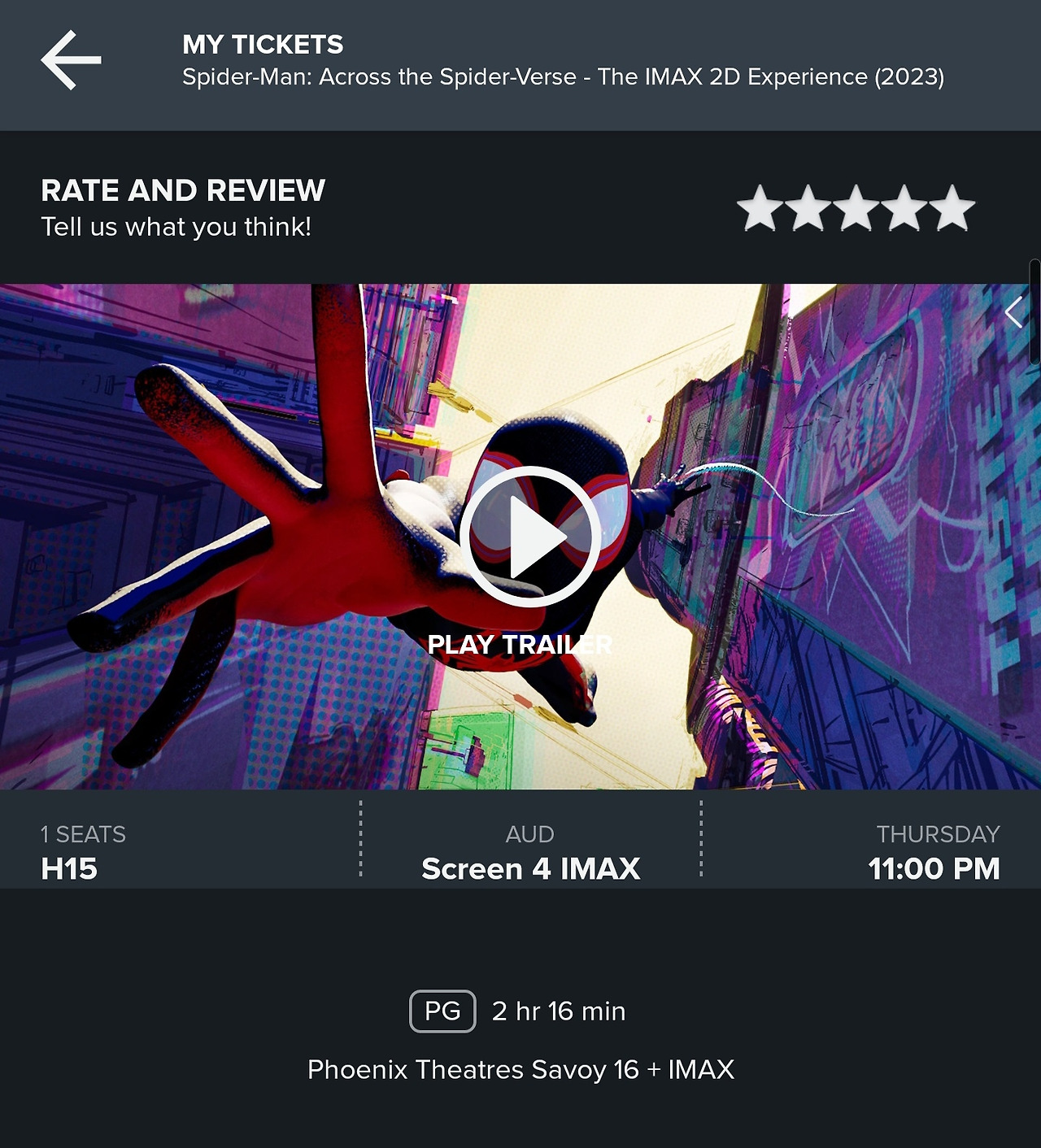This screenshot has height=1148, width=1041.
Task: Click the PLAY TRAILER label
Action: pyautogui.click(x=520, y=645)
